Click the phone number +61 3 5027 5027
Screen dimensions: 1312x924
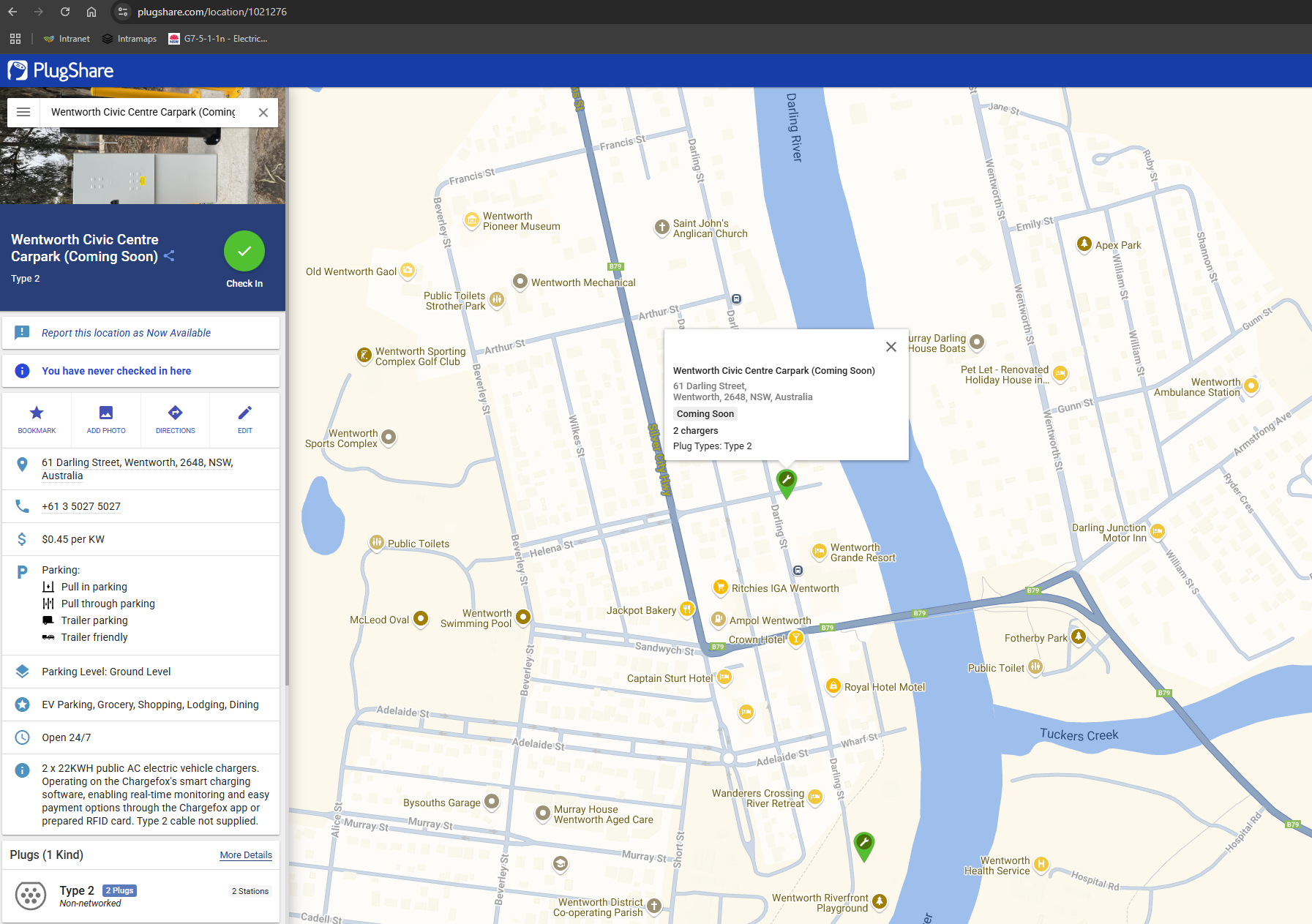(81, 506)
